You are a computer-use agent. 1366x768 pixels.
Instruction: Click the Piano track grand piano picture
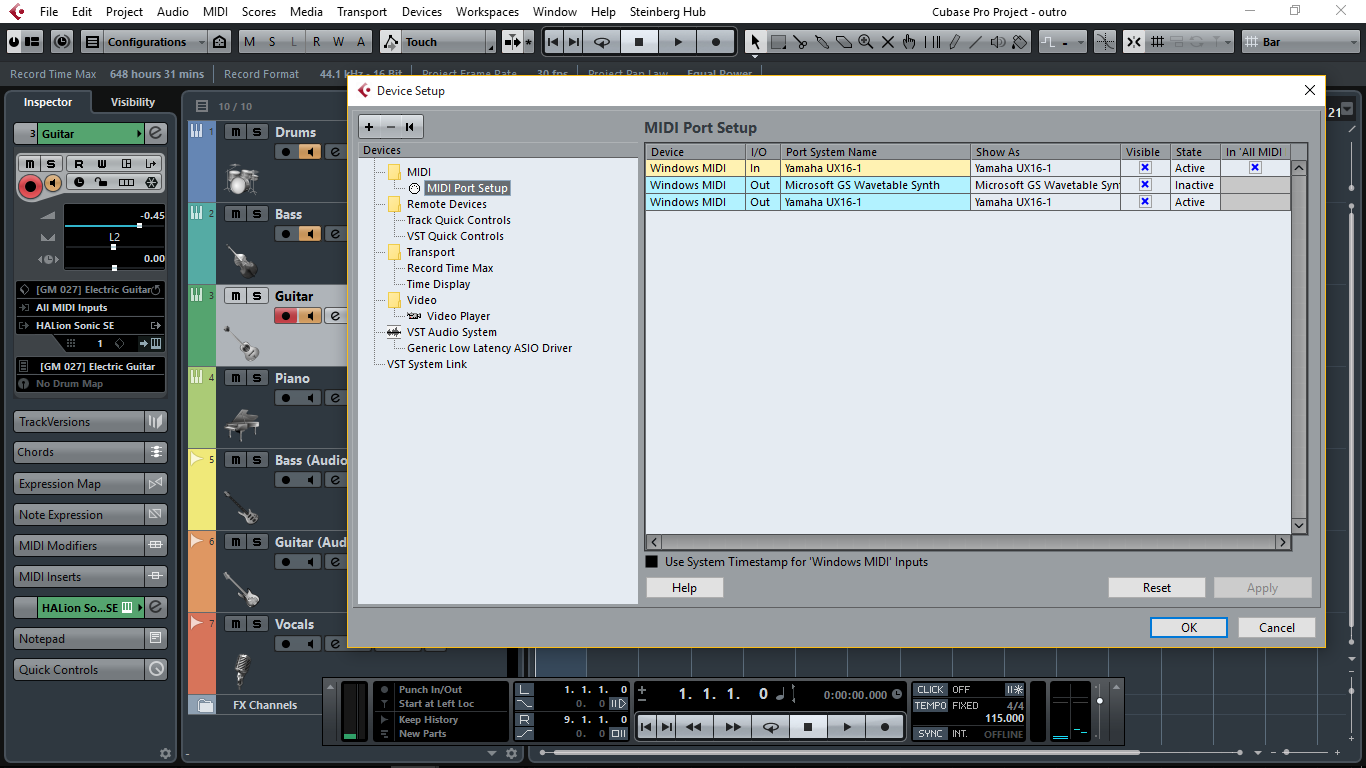(x=240, y=425)
